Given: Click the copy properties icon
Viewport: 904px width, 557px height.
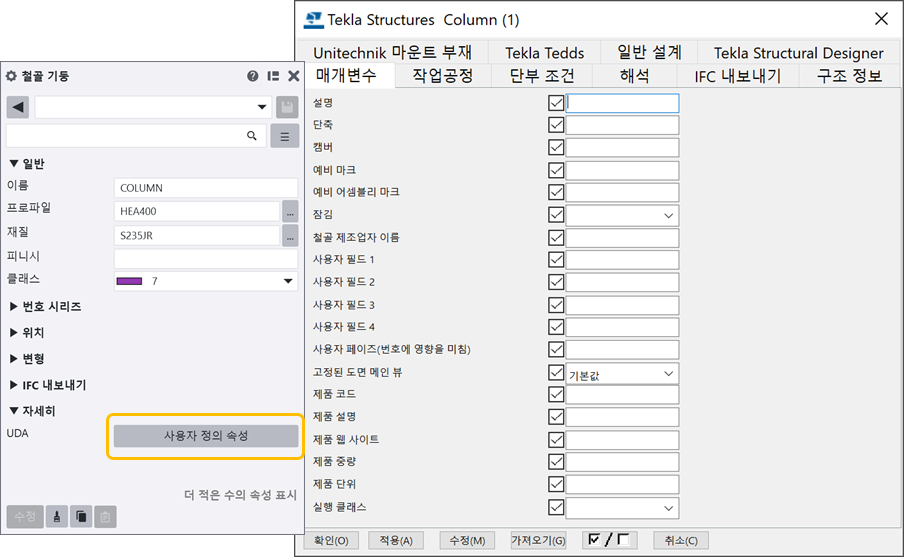Looking at the screenshot, I should pyautogui.click(x=81, y=516).
